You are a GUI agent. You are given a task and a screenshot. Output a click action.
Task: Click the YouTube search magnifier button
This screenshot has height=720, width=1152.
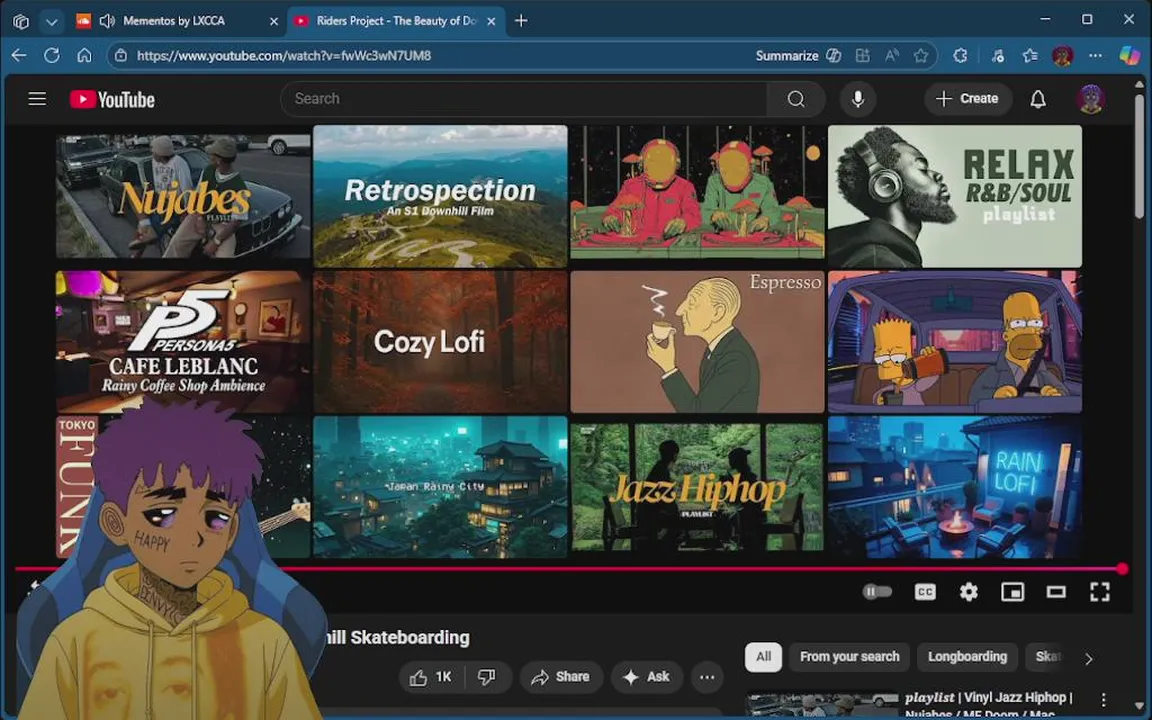pyautogui.click(x=796, y=98)
